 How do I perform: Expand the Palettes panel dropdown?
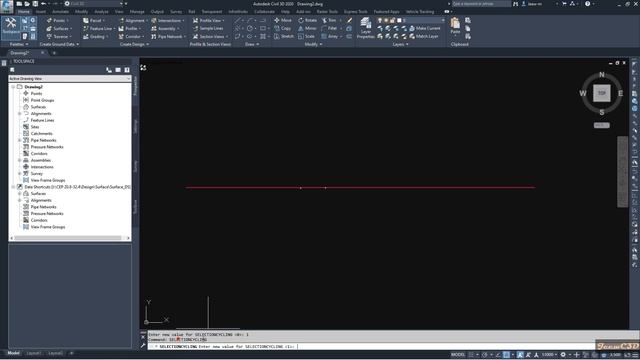(x=19, y=44)
